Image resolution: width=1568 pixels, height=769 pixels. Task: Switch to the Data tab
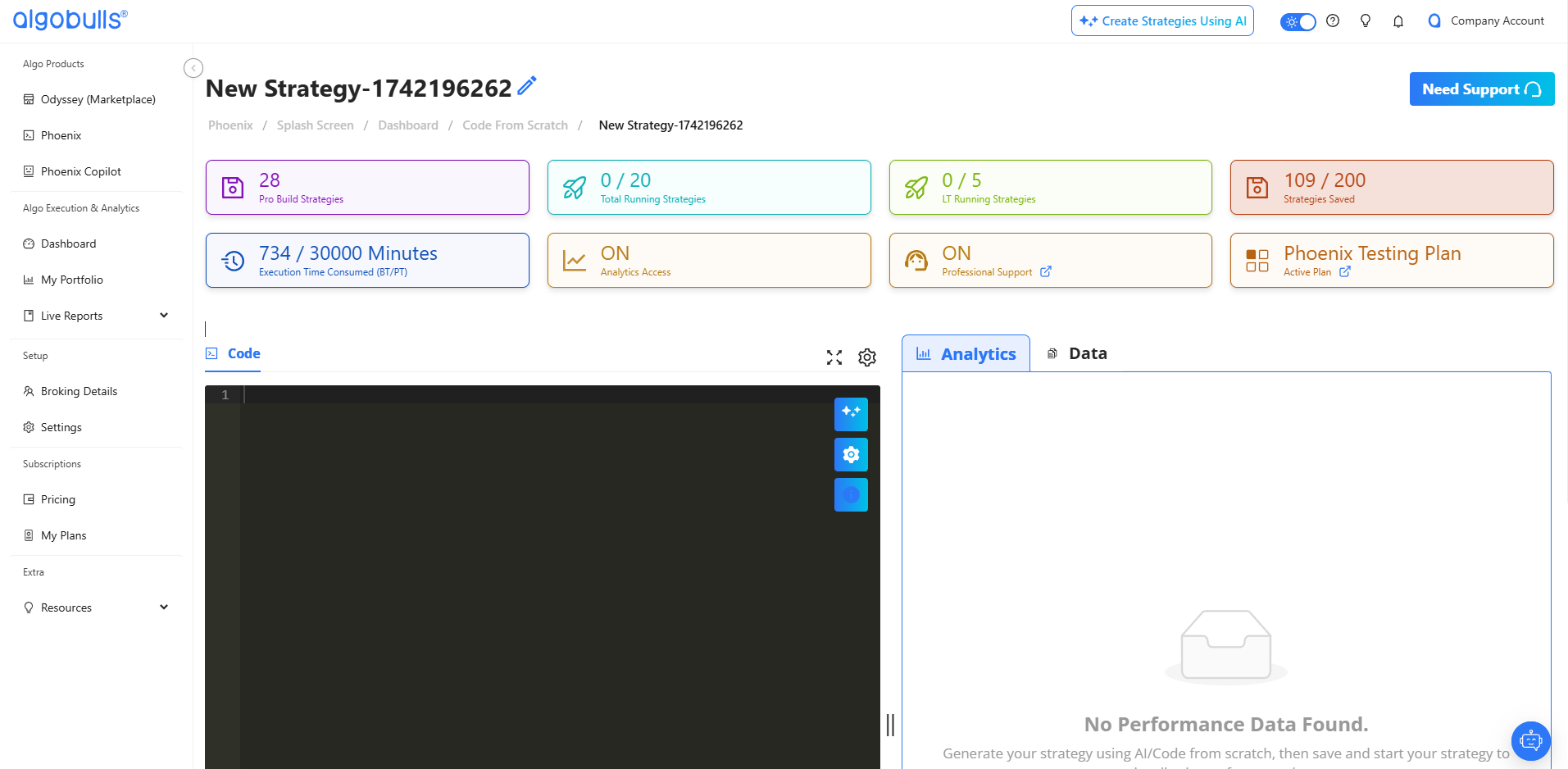tap(1077, 353)
